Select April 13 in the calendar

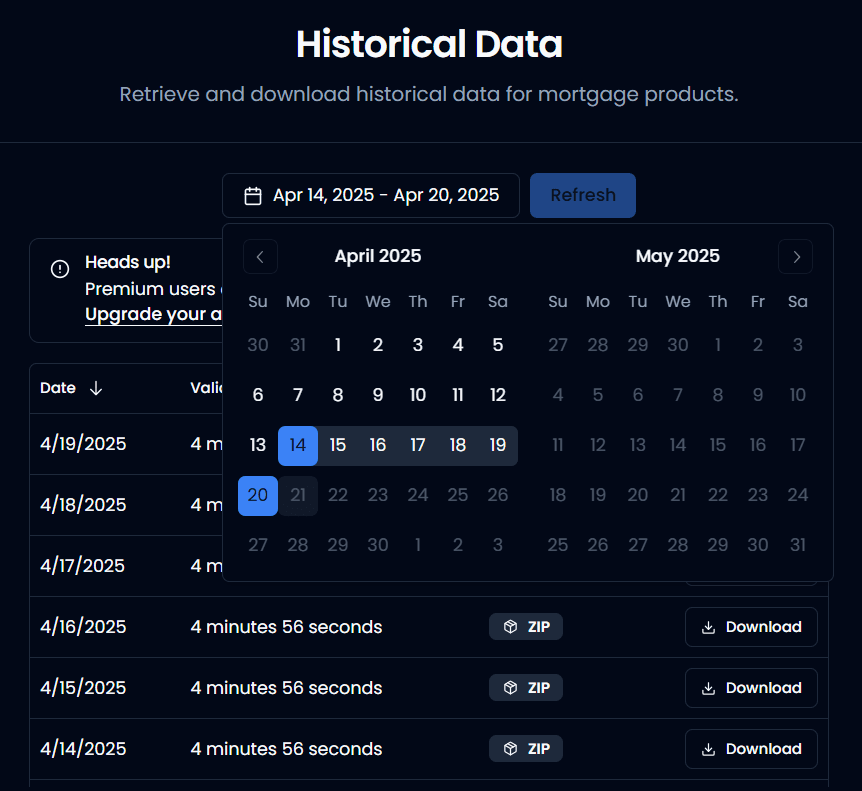(258, 445)
